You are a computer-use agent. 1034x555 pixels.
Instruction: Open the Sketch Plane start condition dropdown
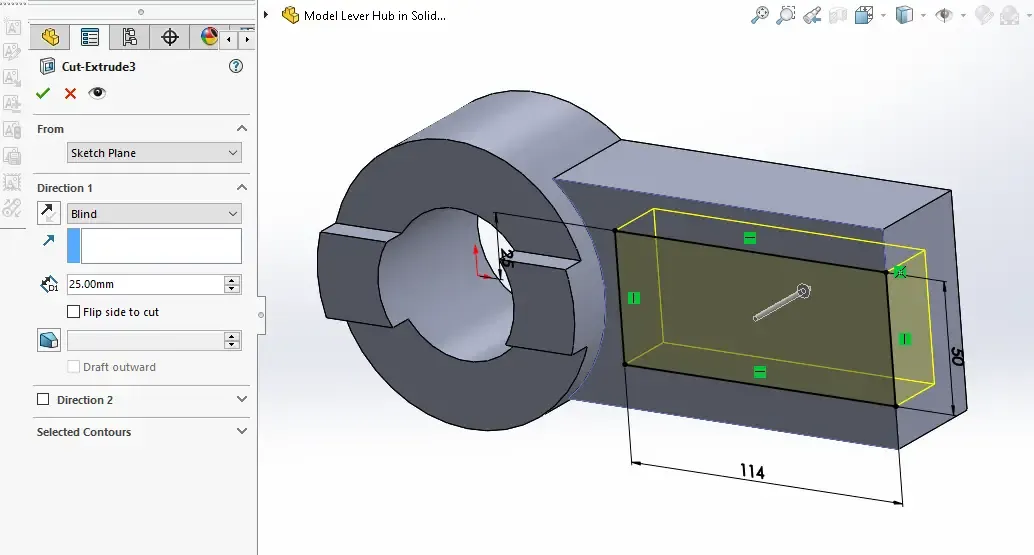tap(154, 153)
